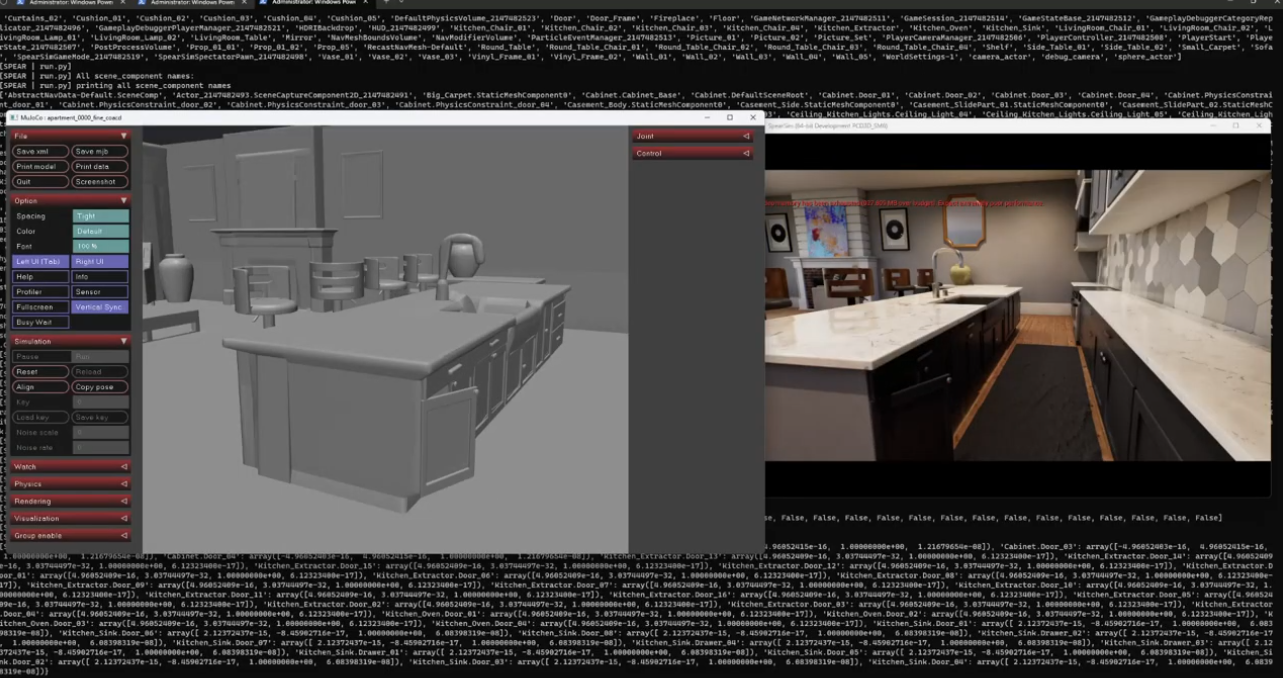The height and width of the screenshot is (678, 1283).
Task: Click the Print data button
Action: [x=100, y=166]
